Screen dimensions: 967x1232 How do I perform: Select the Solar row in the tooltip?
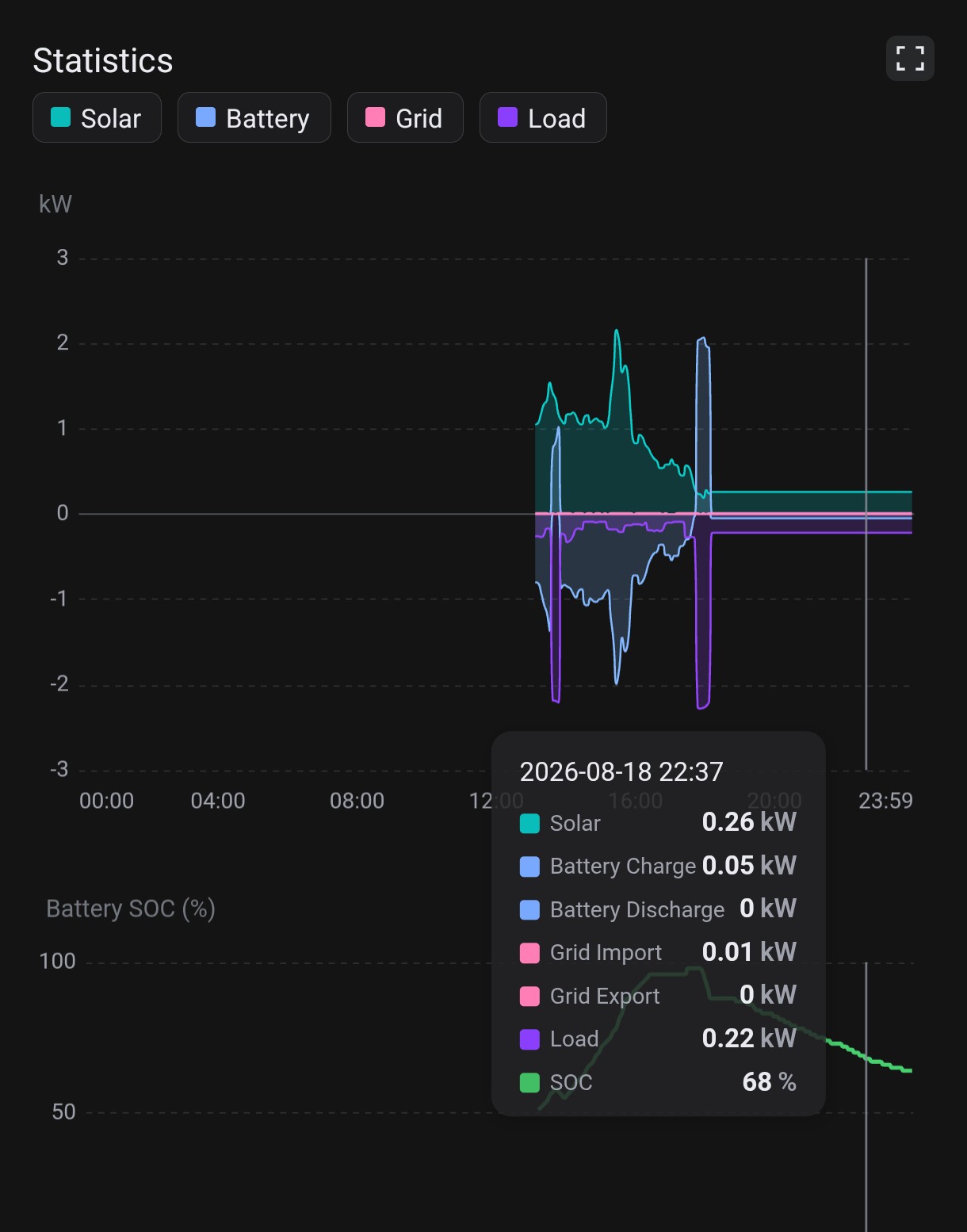(x=658, y=823)
